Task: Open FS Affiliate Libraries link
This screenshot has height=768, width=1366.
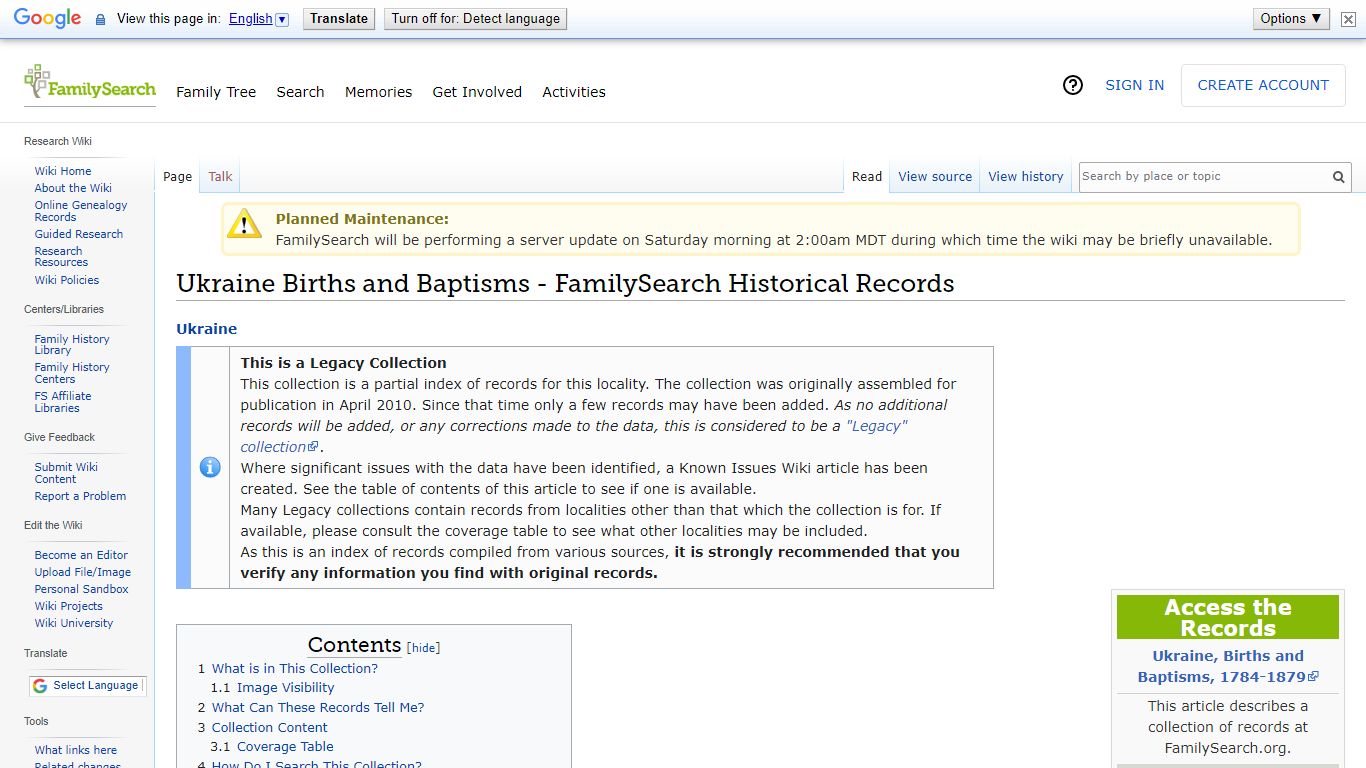Action: tap(63, 402)
